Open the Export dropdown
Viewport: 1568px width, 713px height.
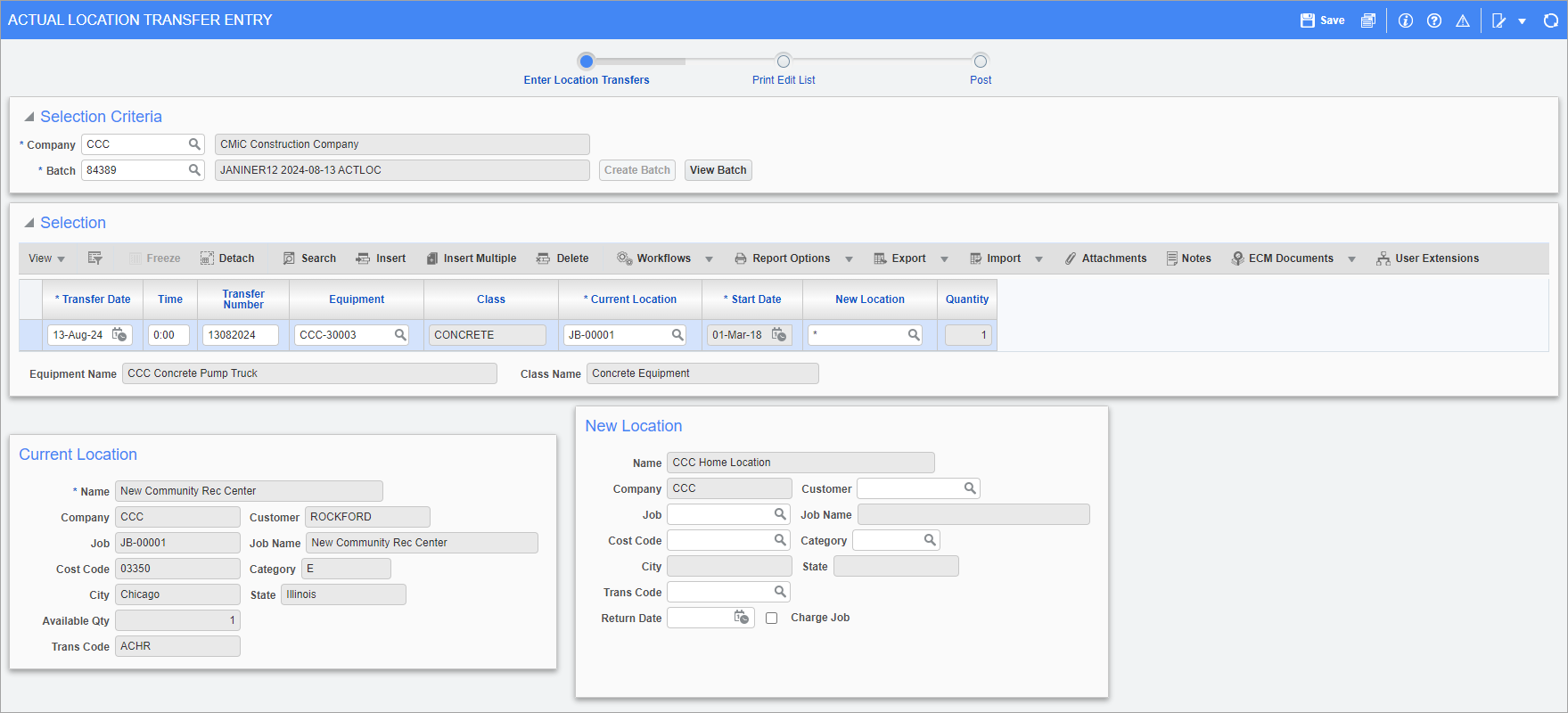(x=944, y=259)
